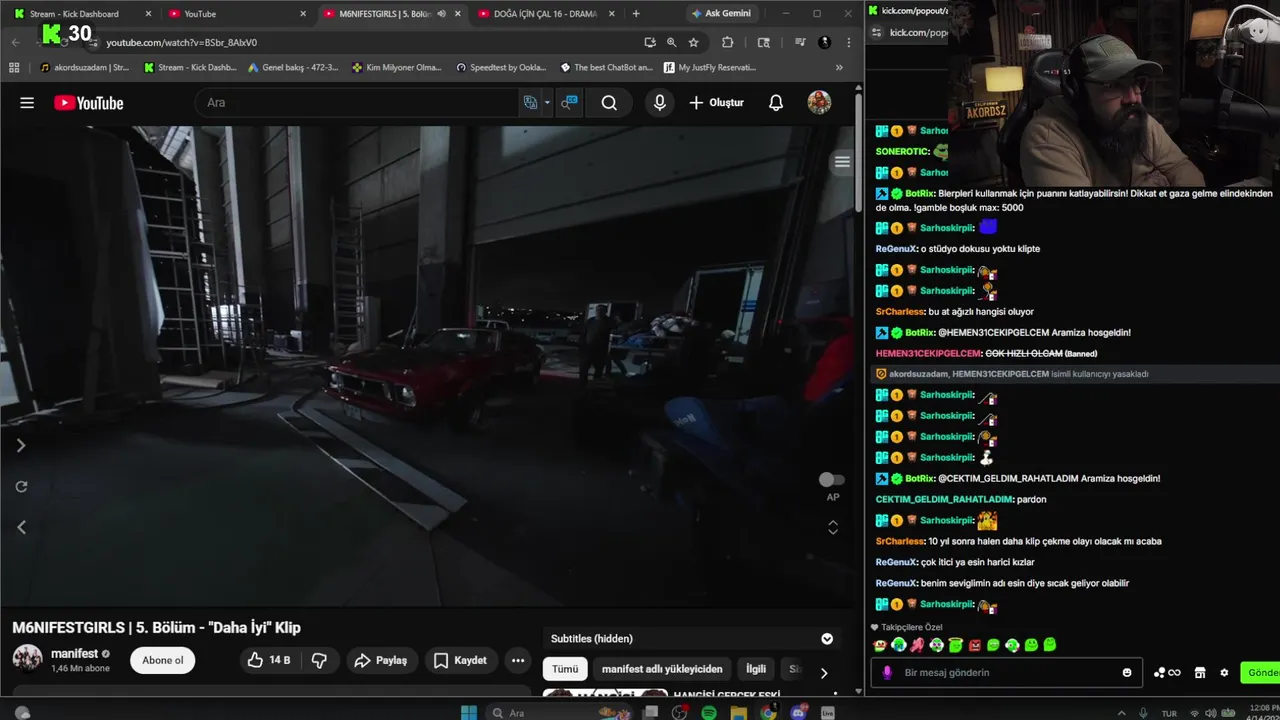Open more actions three-dot menu under video
The height and width of the screenshot is (720, 1280).
517,660
